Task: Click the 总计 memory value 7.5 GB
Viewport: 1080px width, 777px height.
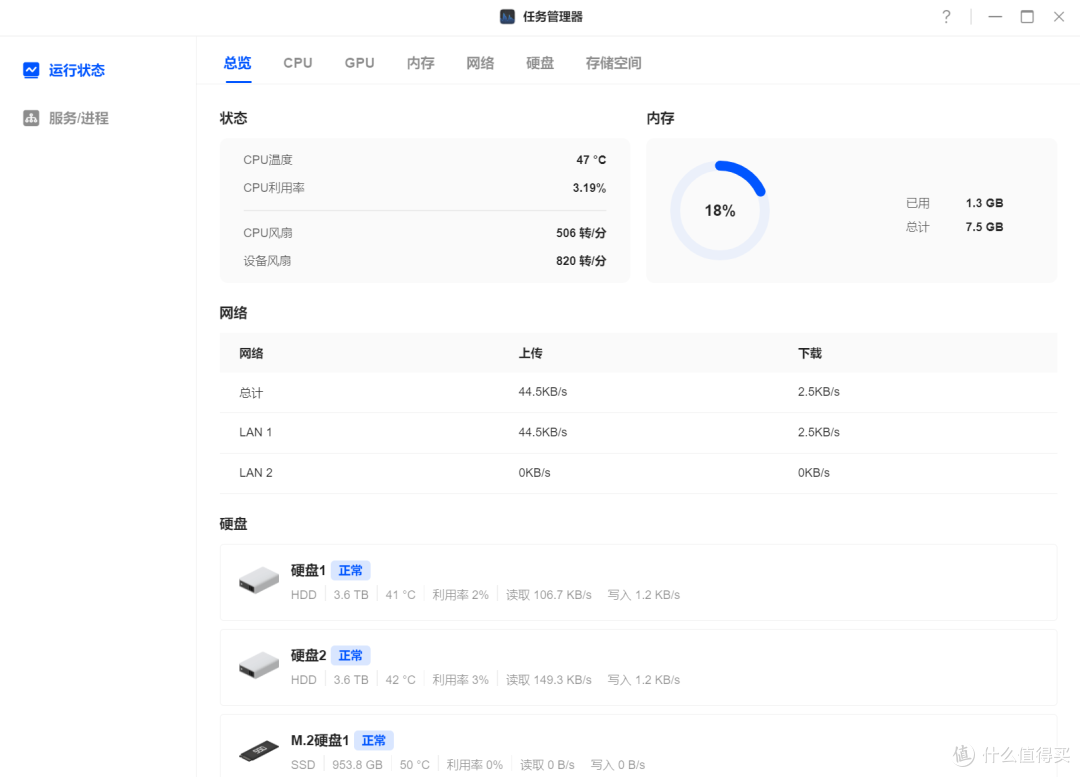Action: (984, 227)
